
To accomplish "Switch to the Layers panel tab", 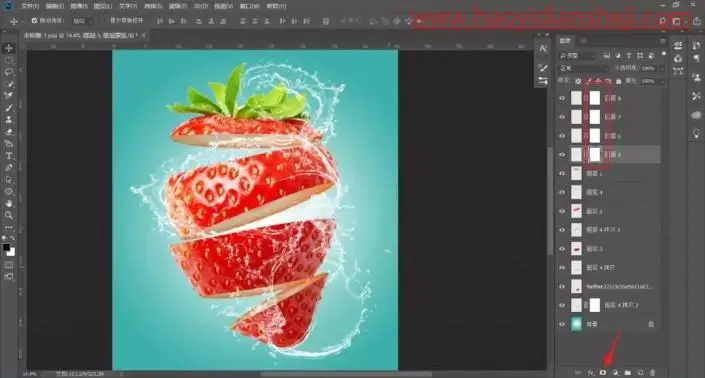I will [565, 41].
